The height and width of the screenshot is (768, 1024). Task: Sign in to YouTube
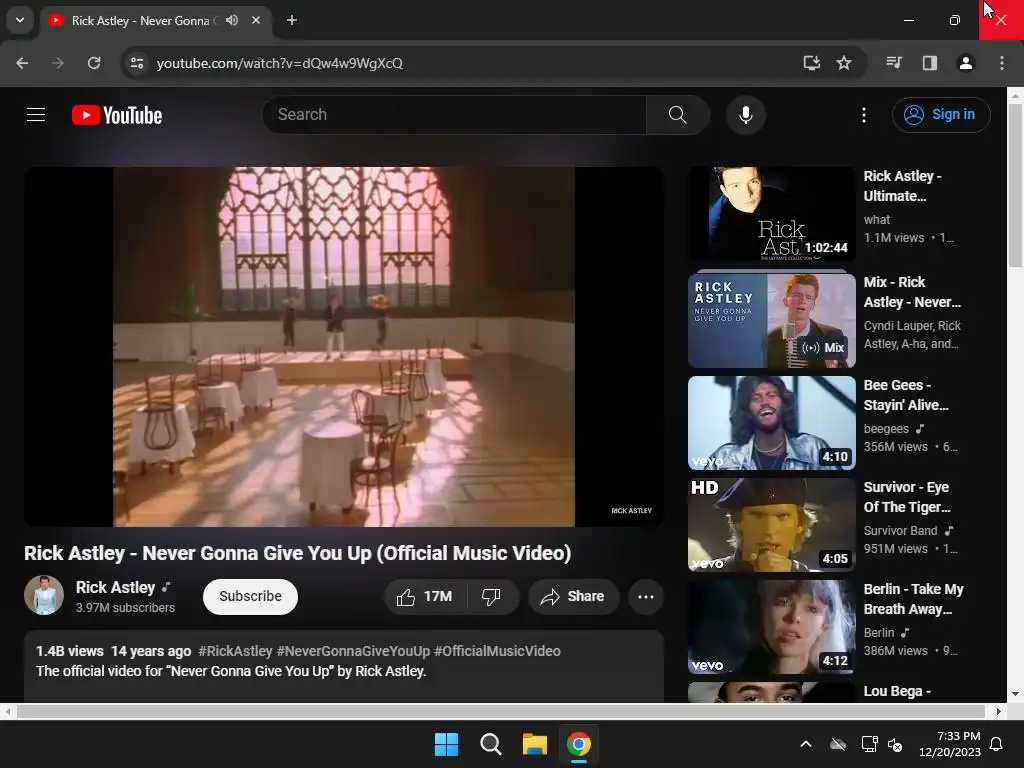pyautogui.click(x=941, y=115)
